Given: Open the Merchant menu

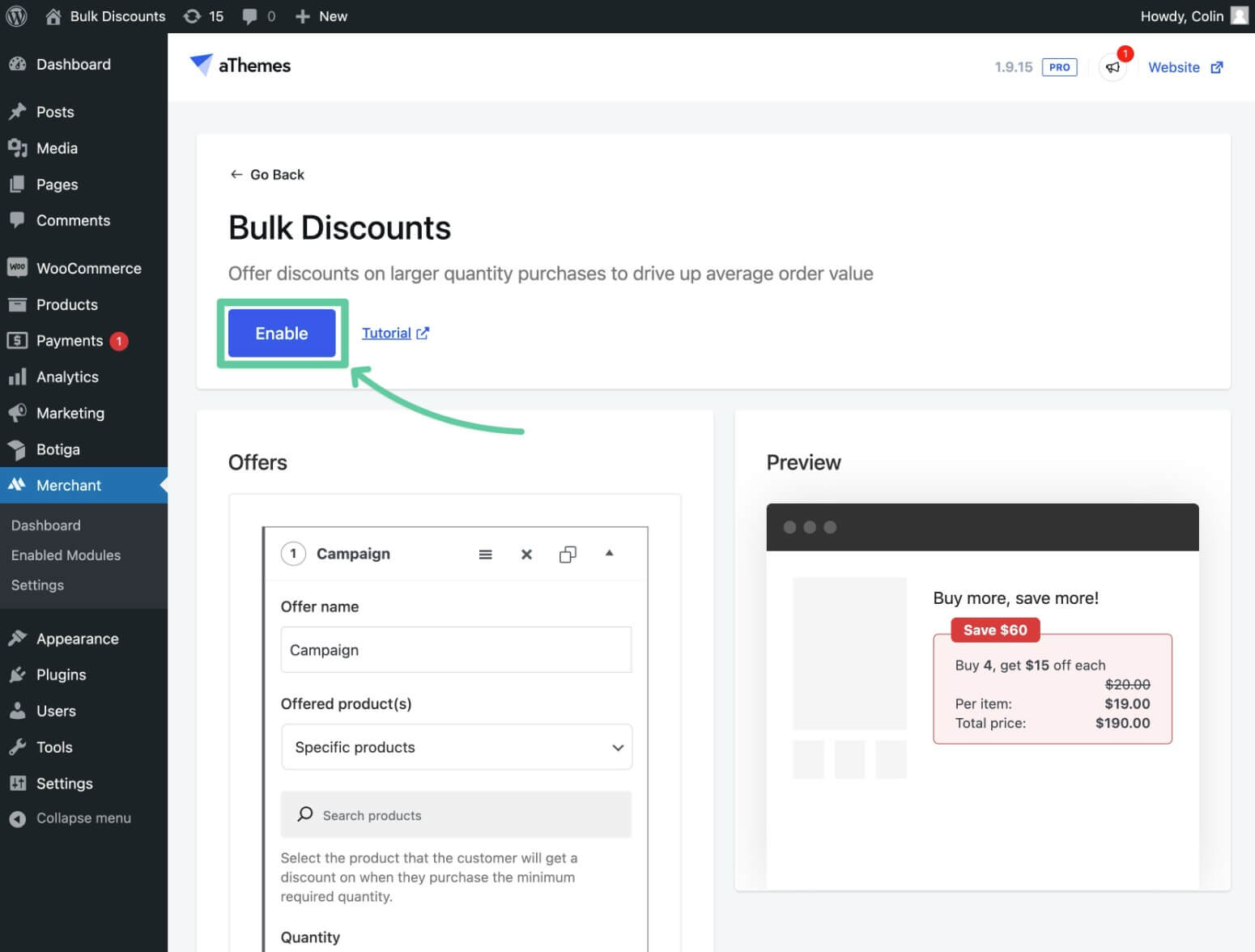Looking at the screenshot, I should point(84,485).
